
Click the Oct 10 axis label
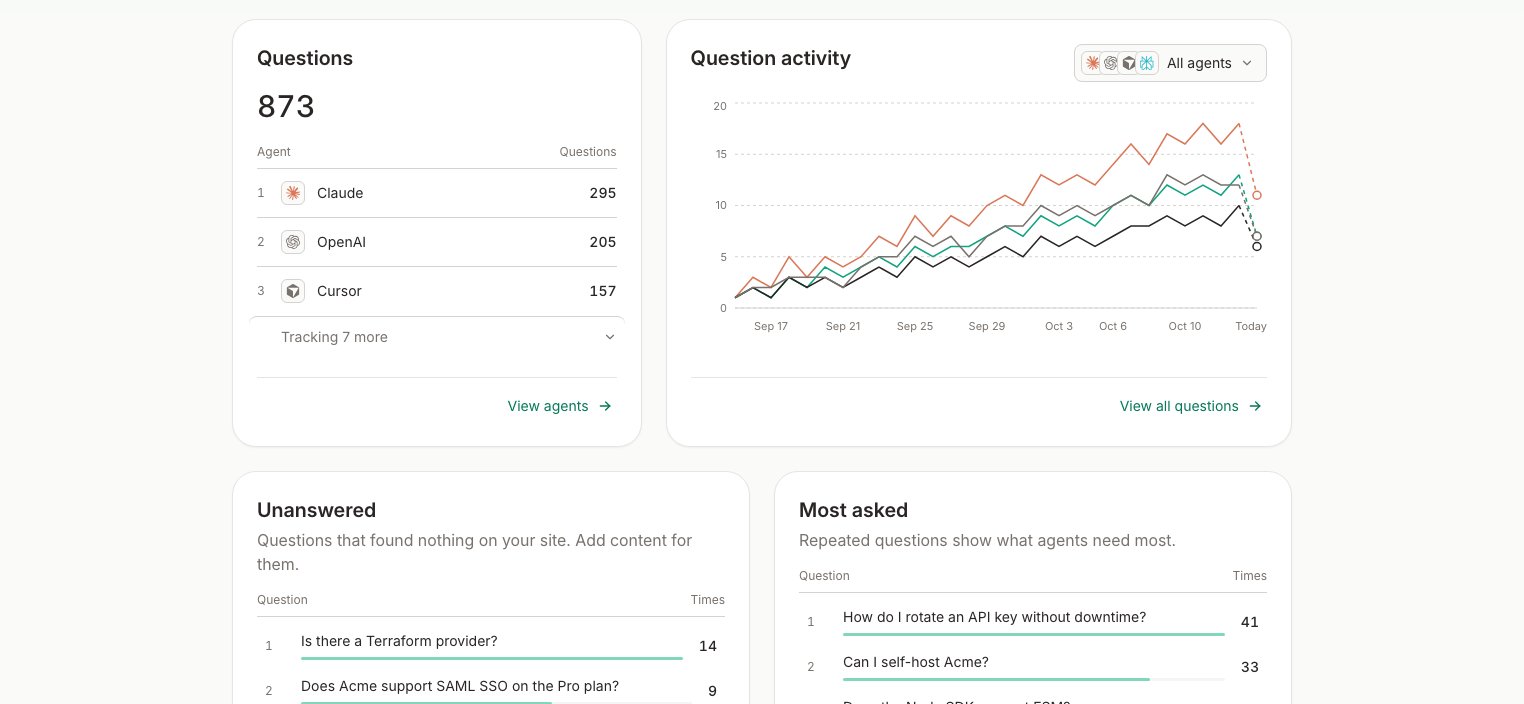(x=1185, y=326)
